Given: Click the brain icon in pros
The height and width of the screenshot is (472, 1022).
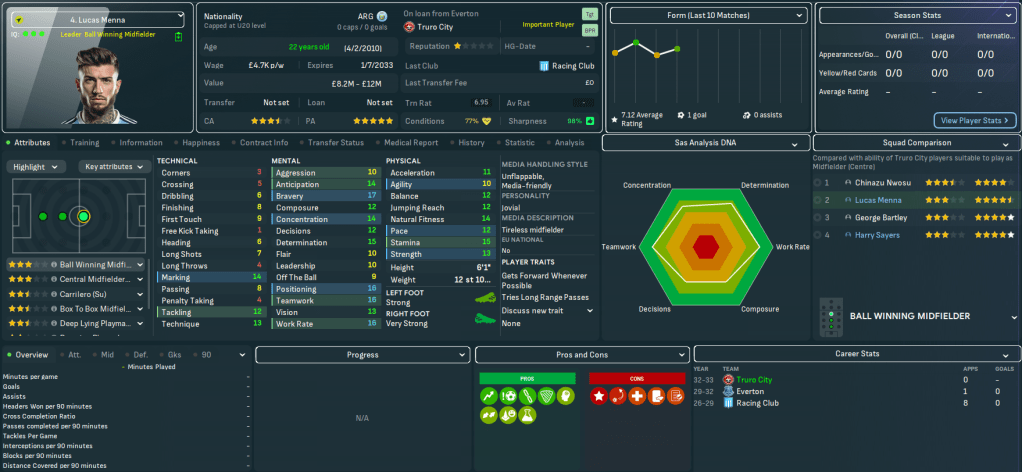Looking at the screenshot, I should pyautogui.click(x=564, y=396).
